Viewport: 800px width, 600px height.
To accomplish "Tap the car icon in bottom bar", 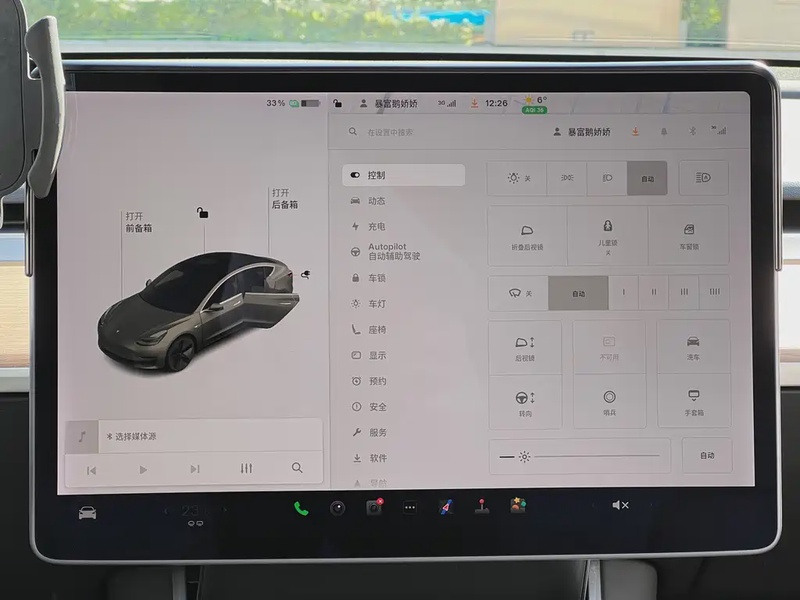I will point(88,512).
